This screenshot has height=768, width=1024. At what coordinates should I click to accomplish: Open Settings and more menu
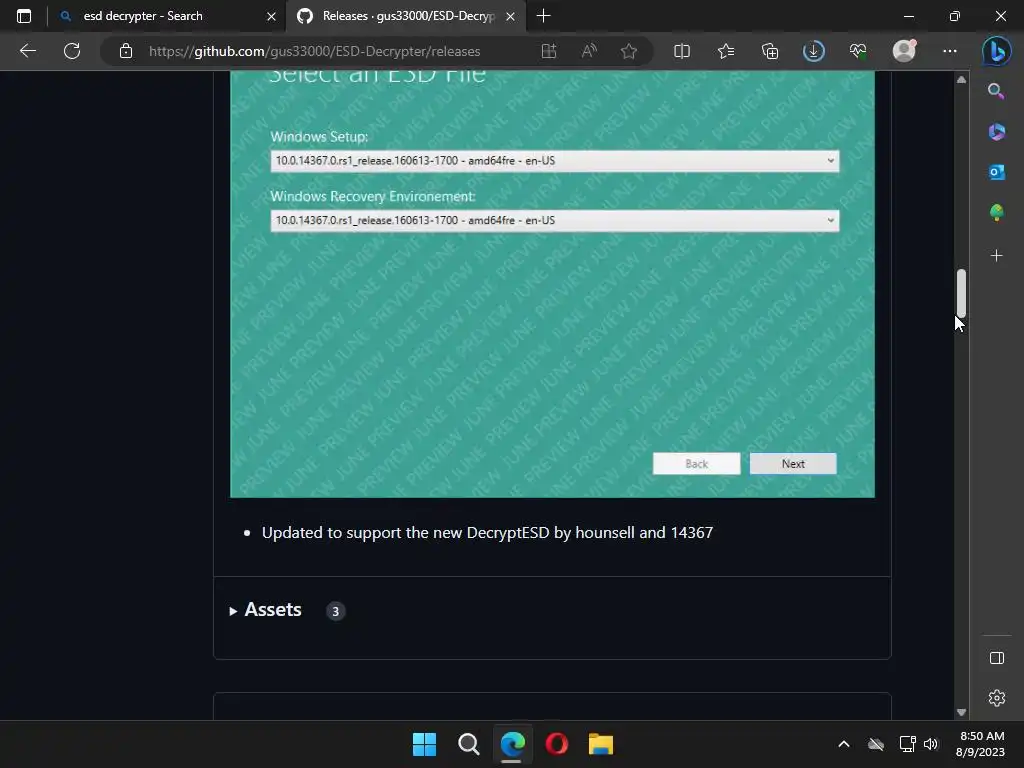950,51
